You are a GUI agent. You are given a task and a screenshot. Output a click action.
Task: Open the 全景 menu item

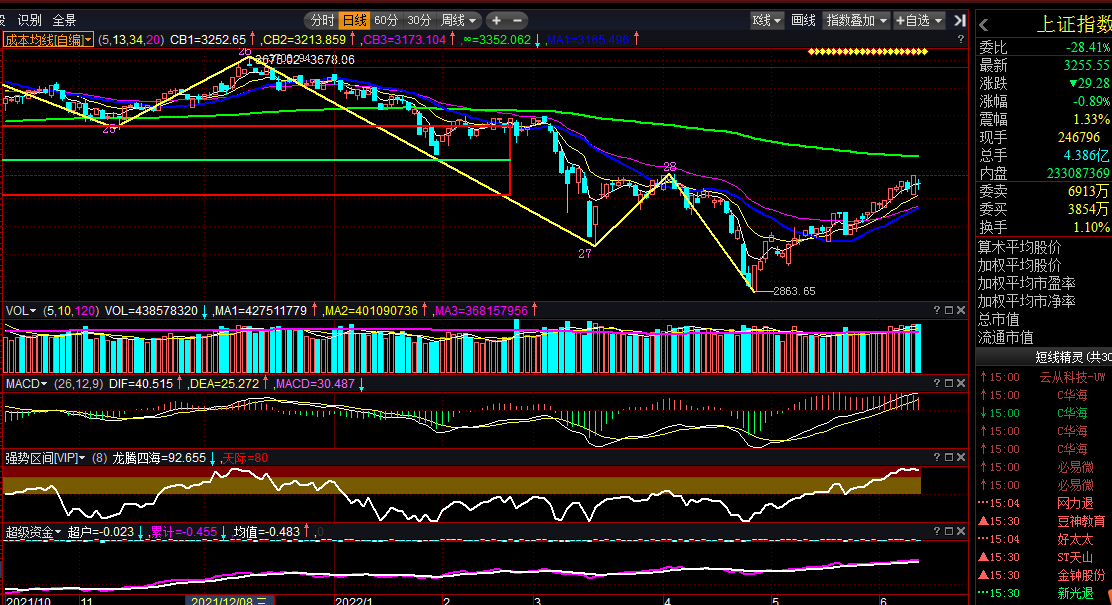(64, 21)
